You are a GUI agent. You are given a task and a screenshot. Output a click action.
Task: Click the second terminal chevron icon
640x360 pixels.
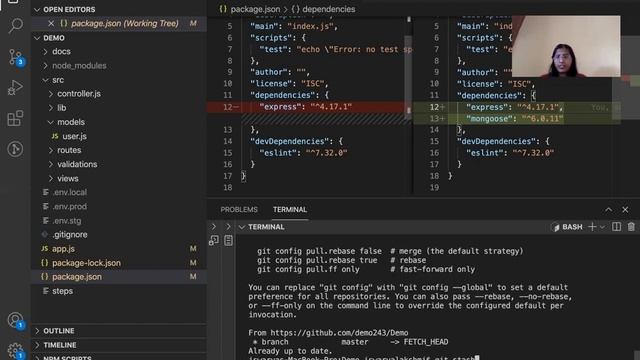point(228,227)
